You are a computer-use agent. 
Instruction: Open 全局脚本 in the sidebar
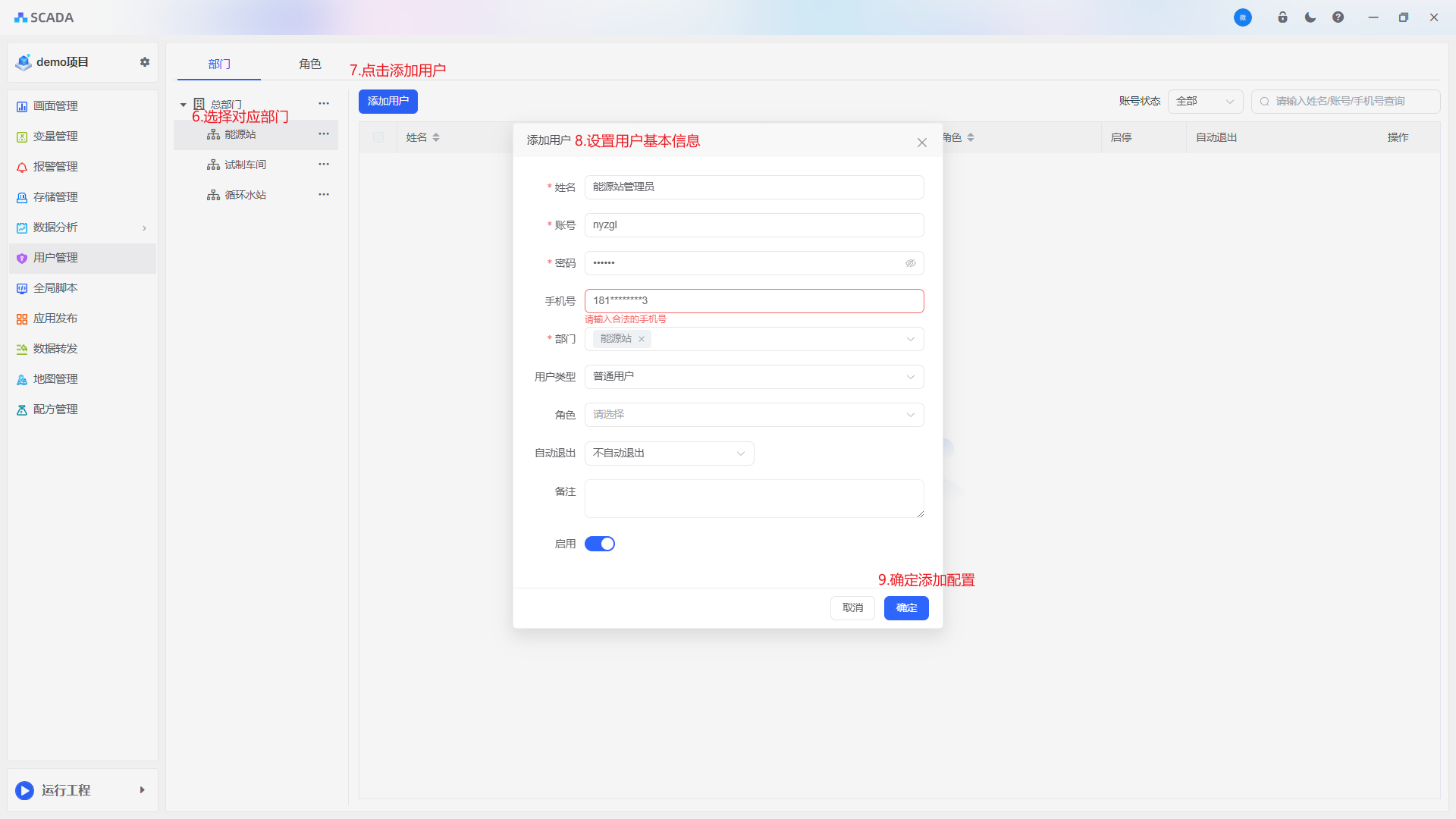[55, 288]
